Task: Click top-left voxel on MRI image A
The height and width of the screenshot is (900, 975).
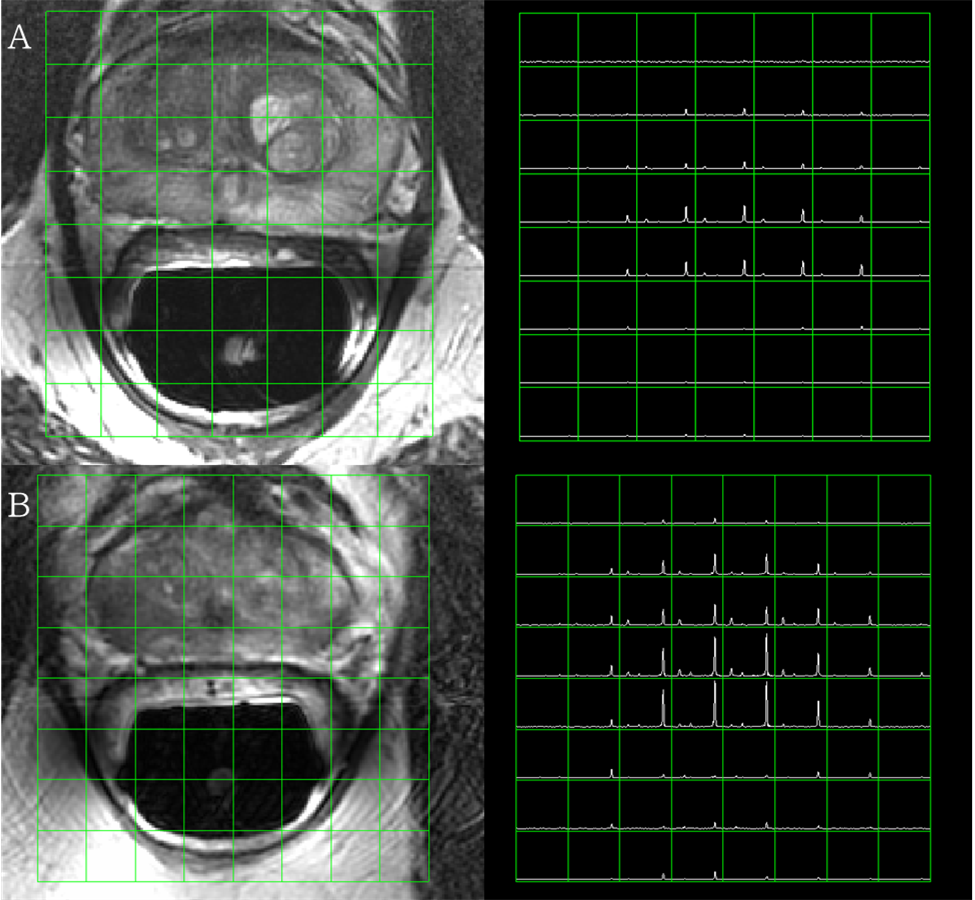Action: [x=73, y=38]
